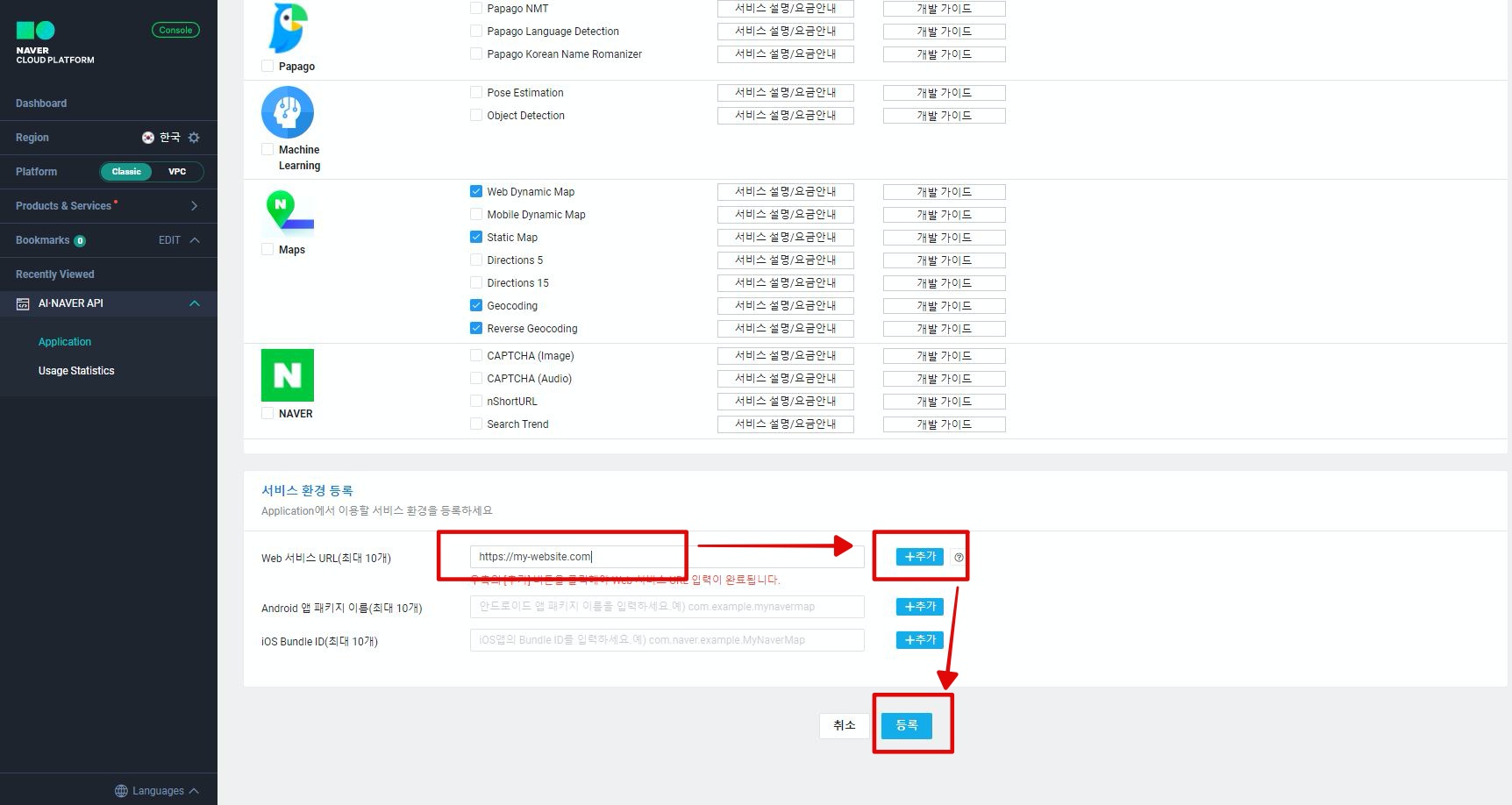Image resolution: width=1512 pixels, height=805 pixels.
Task: Focus Android package name input field
Action: click(667, 607)
